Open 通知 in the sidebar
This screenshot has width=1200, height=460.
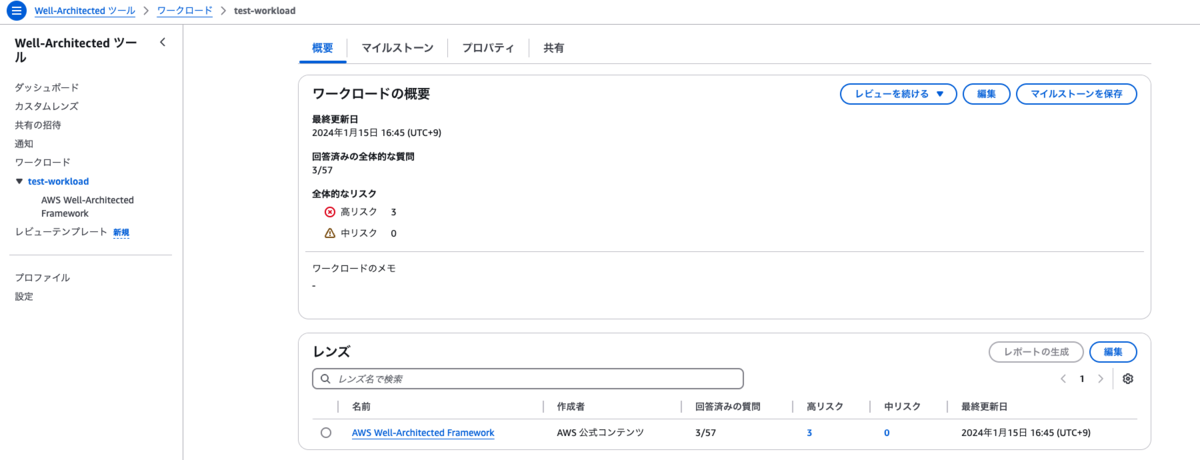(x=24, y=144)
